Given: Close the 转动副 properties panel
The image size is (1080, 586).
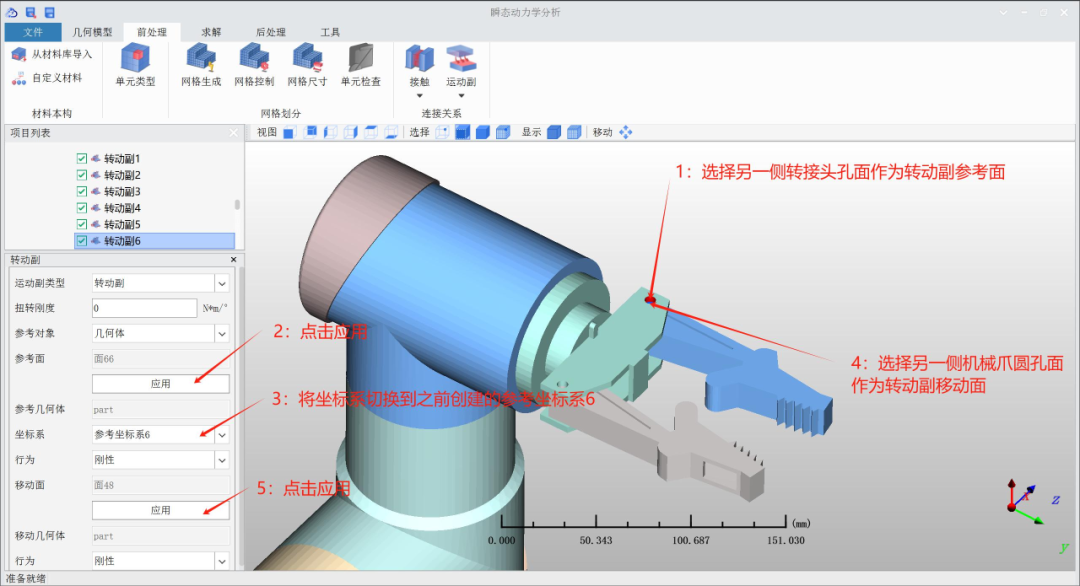Looking at the screenshot, I should (233, 260).
